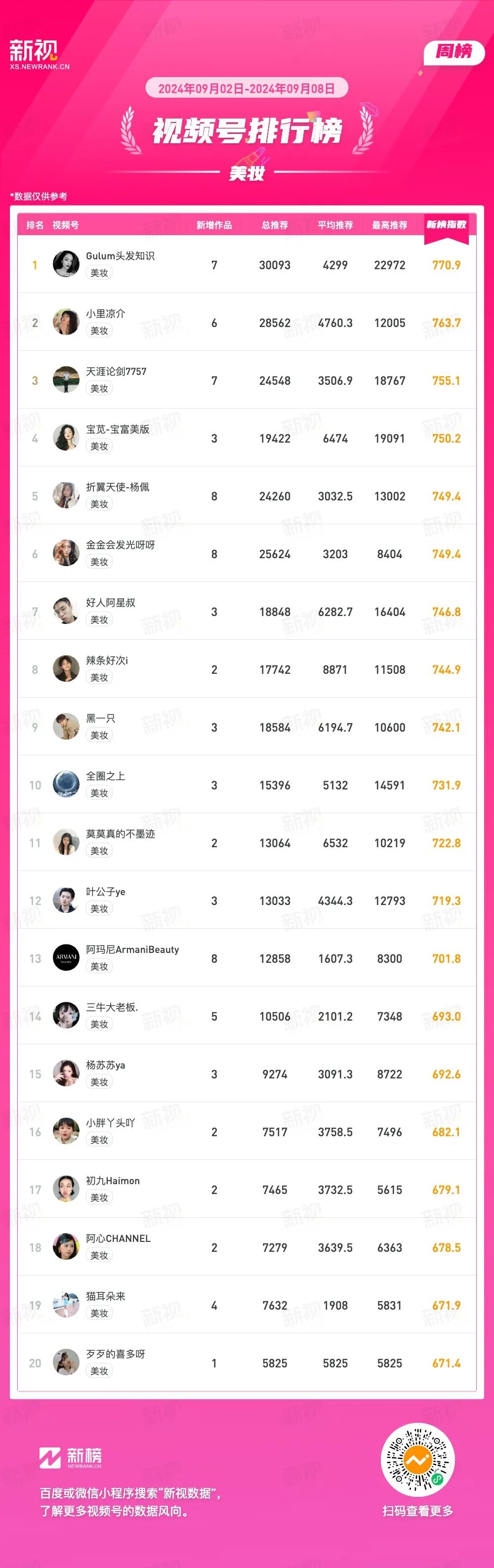Click the 新榜 logo in footer
The height and width of the screenshot is (1568, 494).
tap(71, 1457)
